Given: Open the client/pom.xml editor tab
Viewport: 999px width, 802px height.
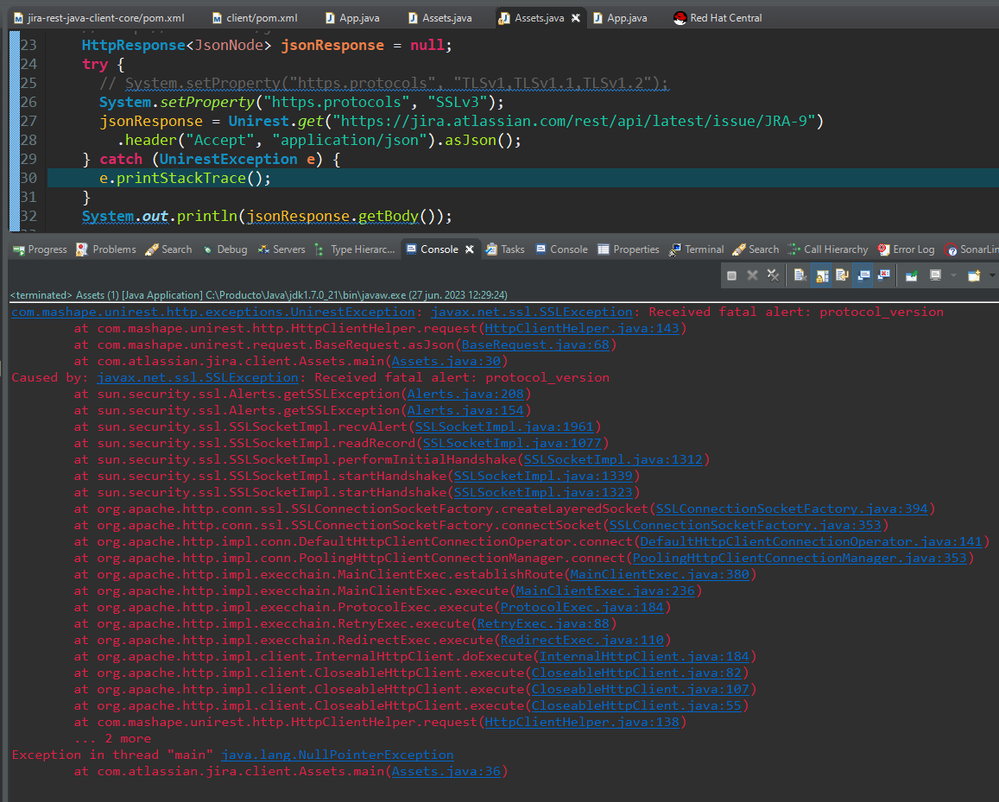Looking at the screenshot, I should pyautogui.click(x=255, y=18).
